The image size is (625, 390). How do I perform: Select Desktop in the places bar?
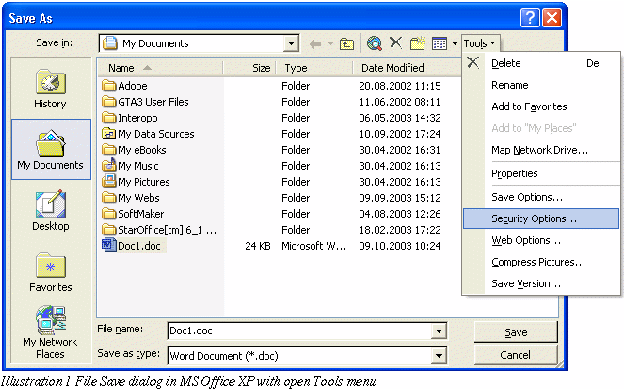pyautogui.click(x=51, y=210)
